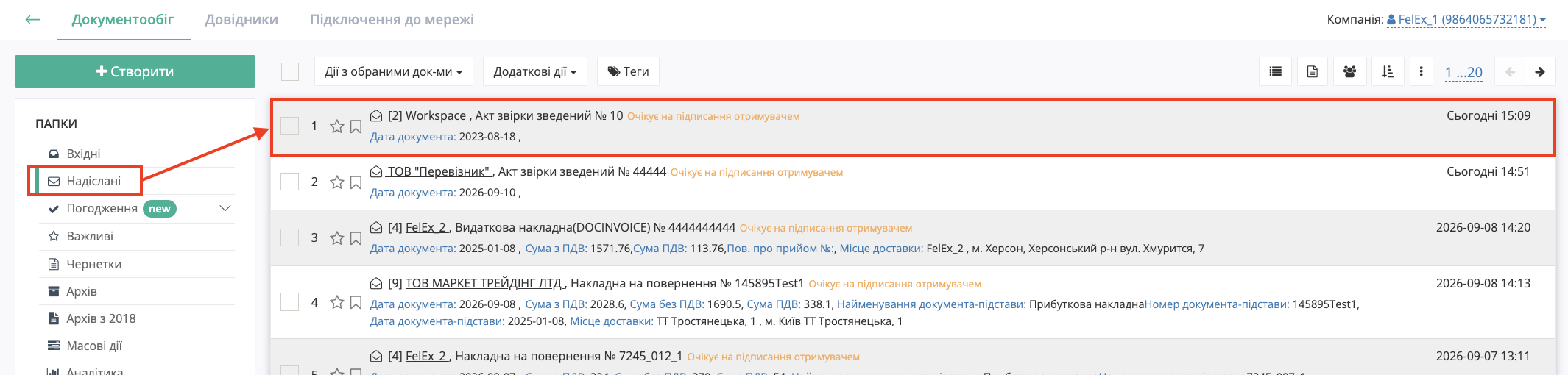This screenshot has height=375, width=1568.
Task: Select checkbox for document row 1
Action: click(x=290, y=126)
